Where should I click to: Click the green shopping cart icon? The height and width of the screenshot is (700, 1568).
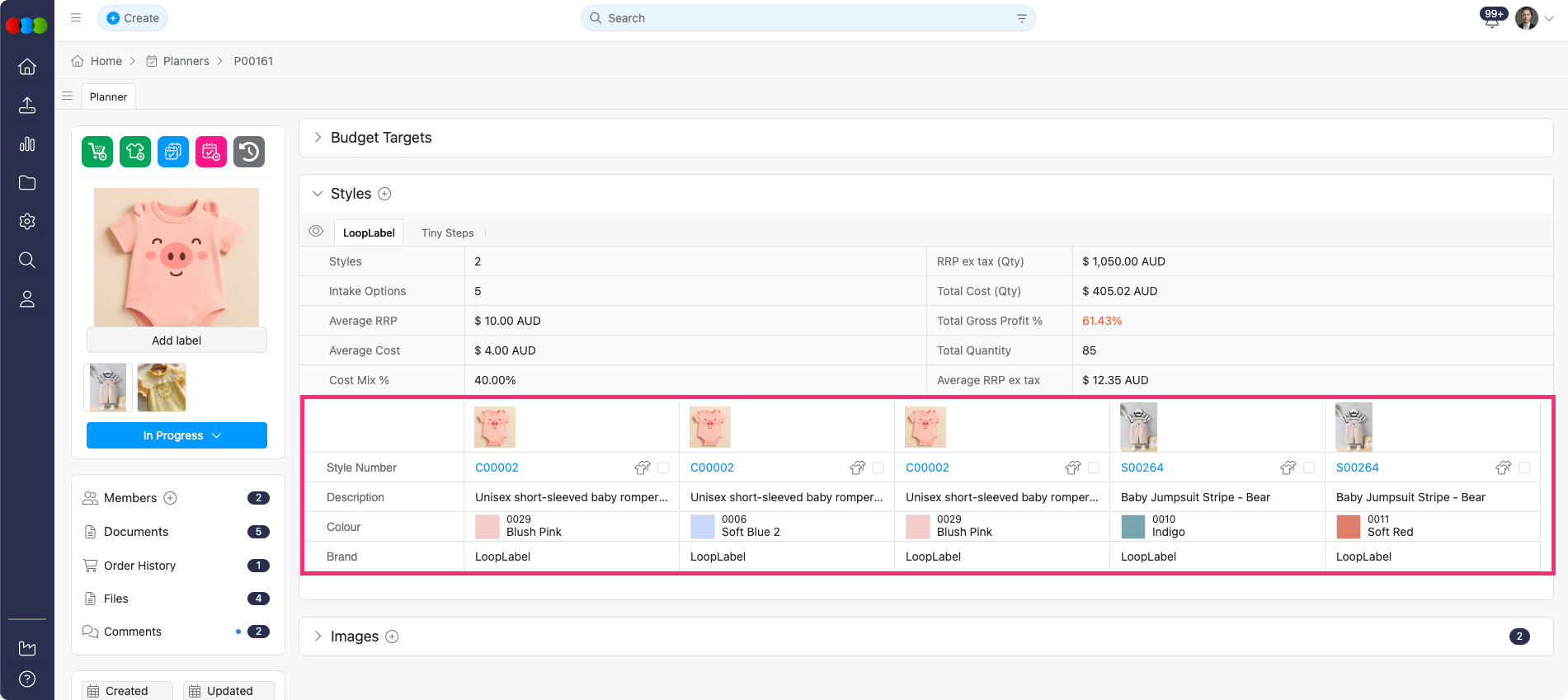[97, 152]
